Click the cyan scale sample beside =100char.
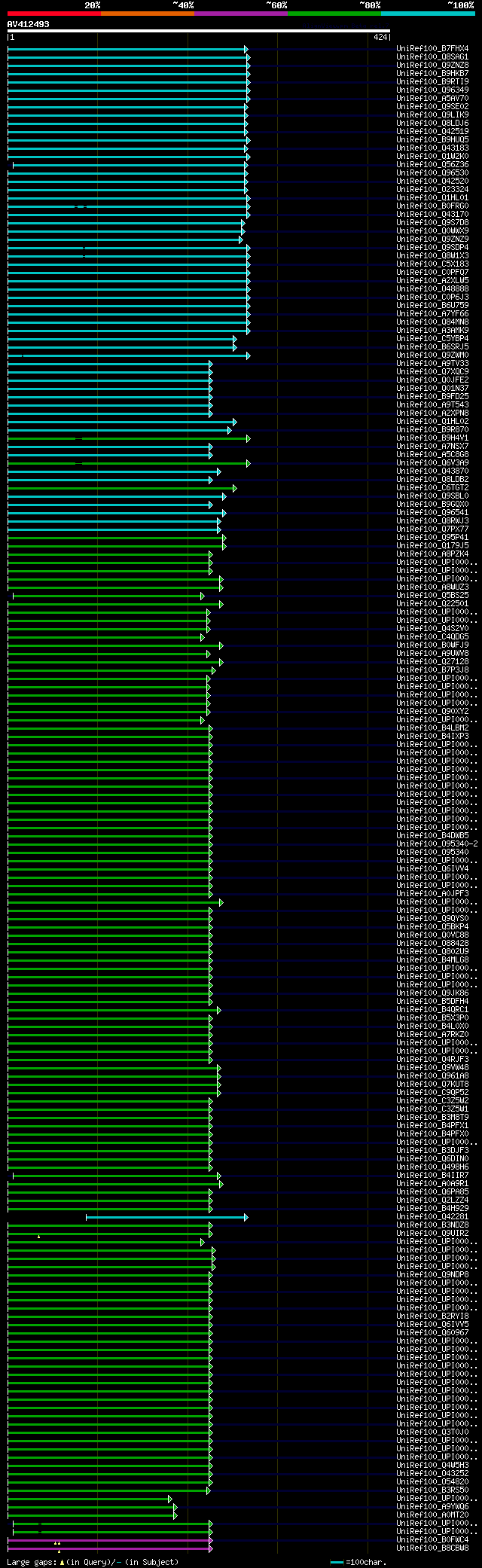Screen dimensions: 482x1568 337,1563
